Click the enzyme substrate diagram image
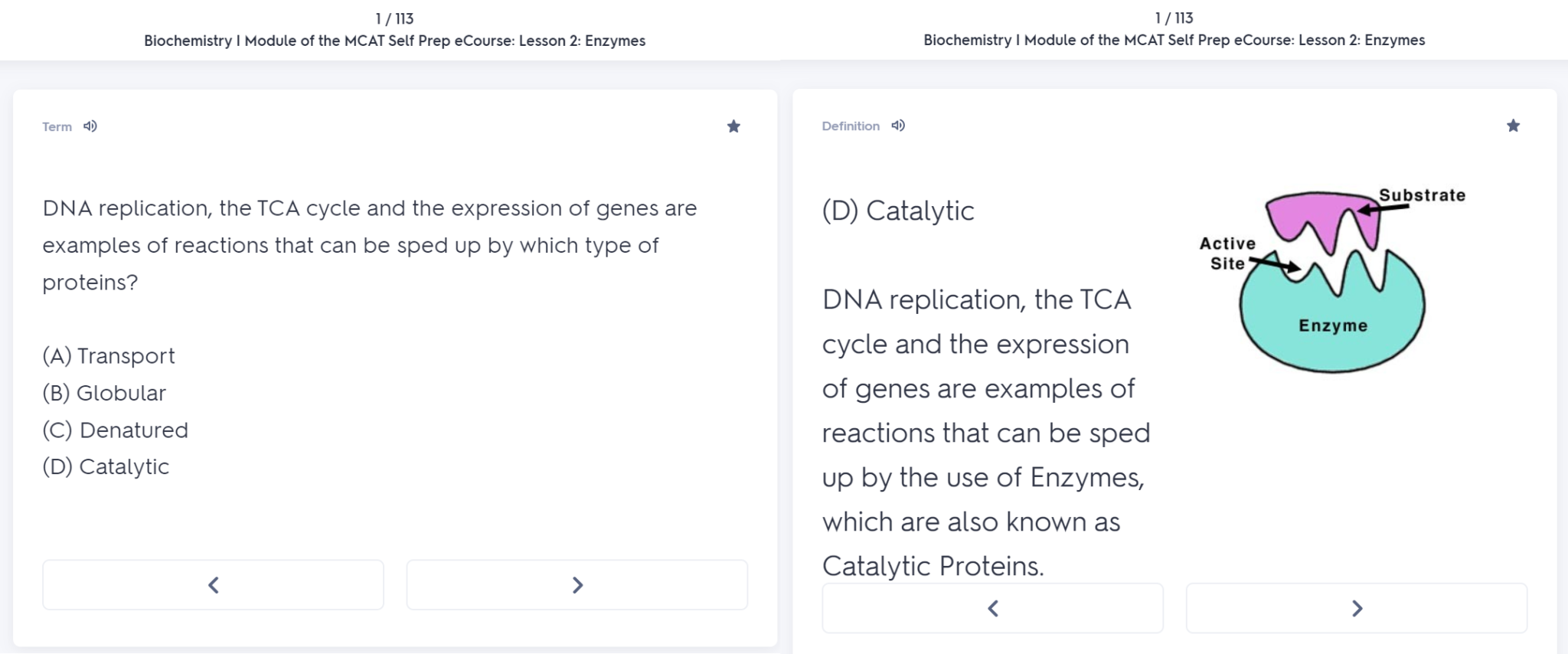Screen dimensions: 1568x654 tap(1332, 280)
